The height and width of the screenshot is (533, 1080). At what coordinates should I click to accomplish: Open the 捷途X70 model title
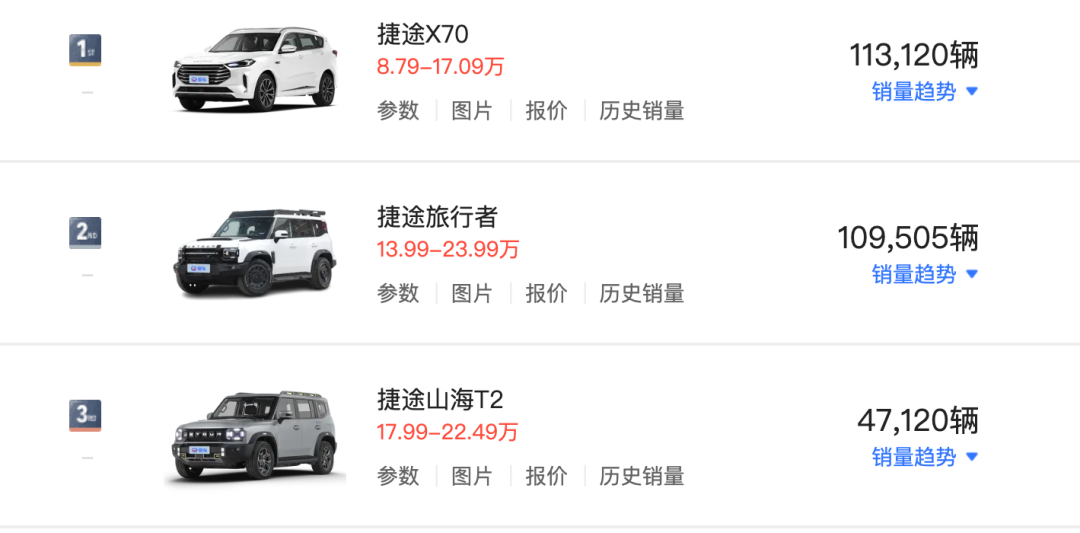423,34
